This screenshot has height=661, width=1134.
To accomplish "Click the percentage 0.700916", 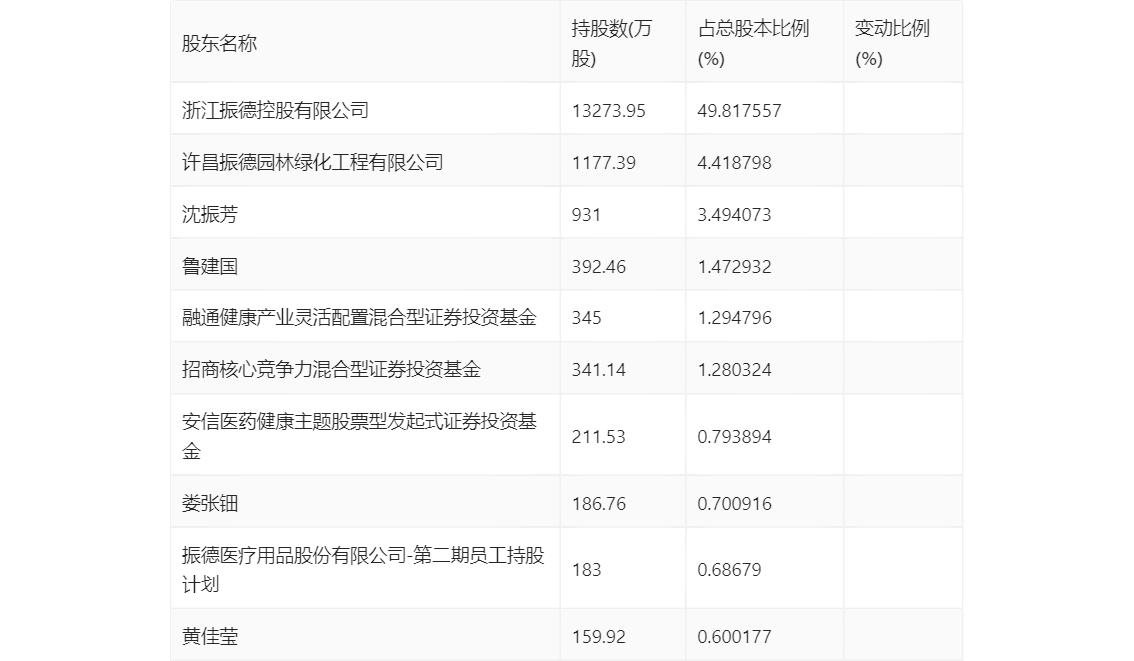I will point(734,503).
